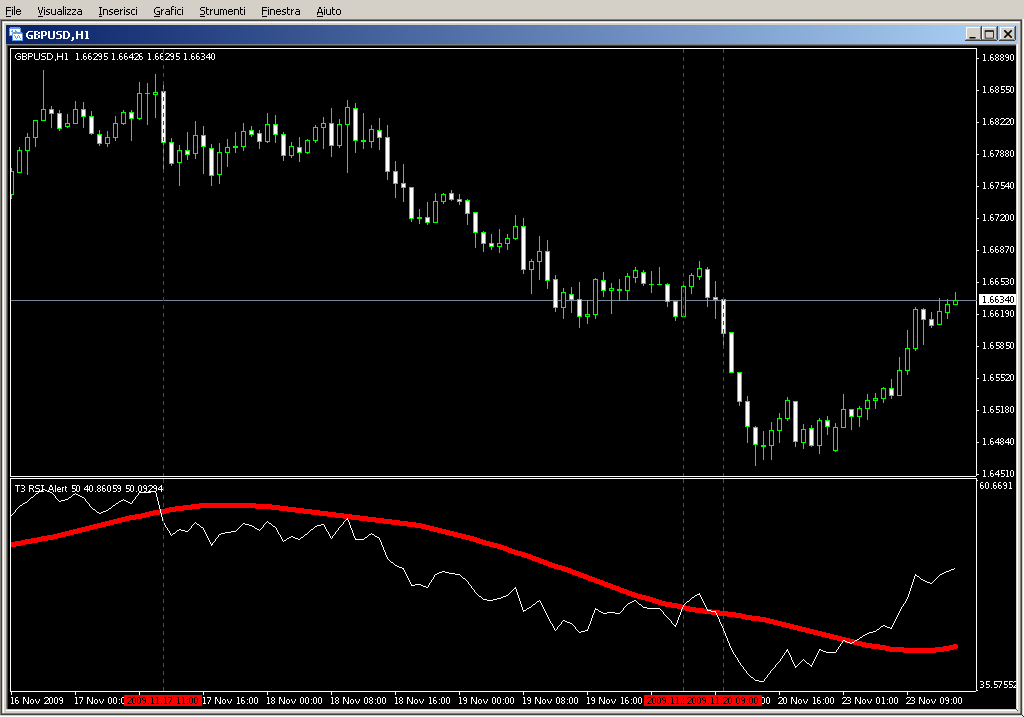Maximize the GBPUSD,H1 chart window

pos(990,34)
